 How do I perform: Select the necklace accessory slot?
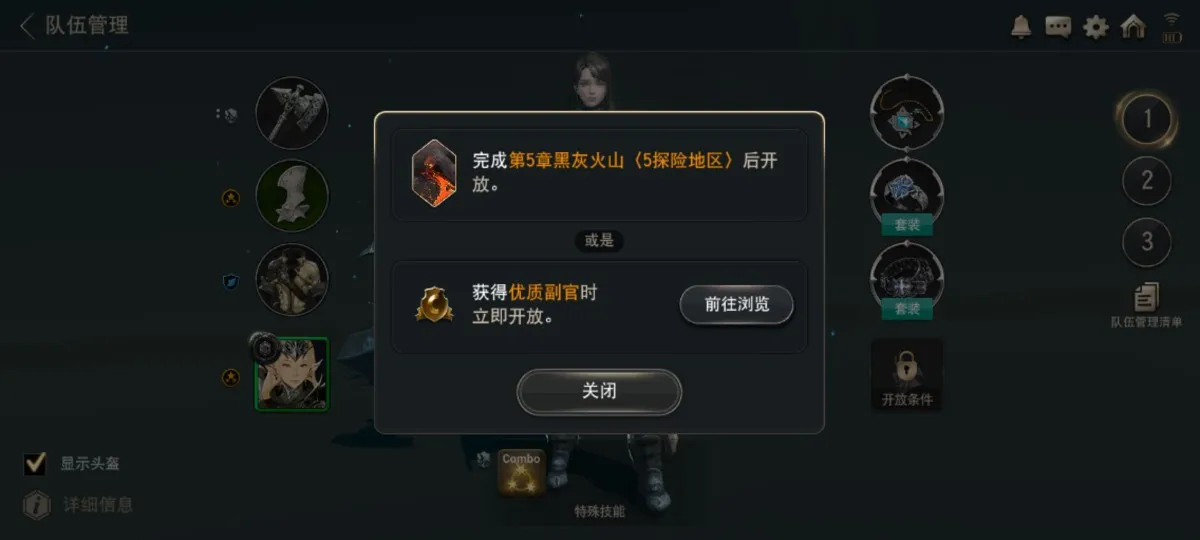(907, 113)
